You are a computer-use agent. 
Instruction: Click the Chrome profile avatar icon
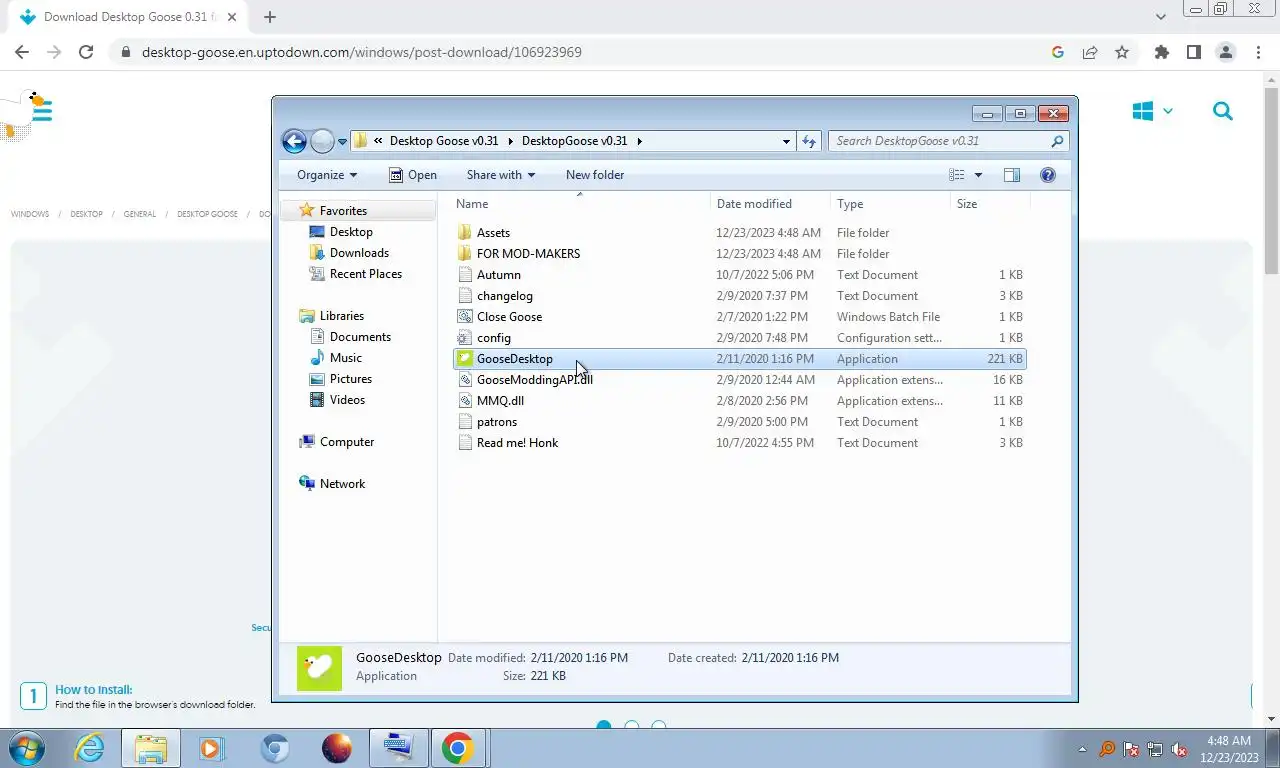1226,52
